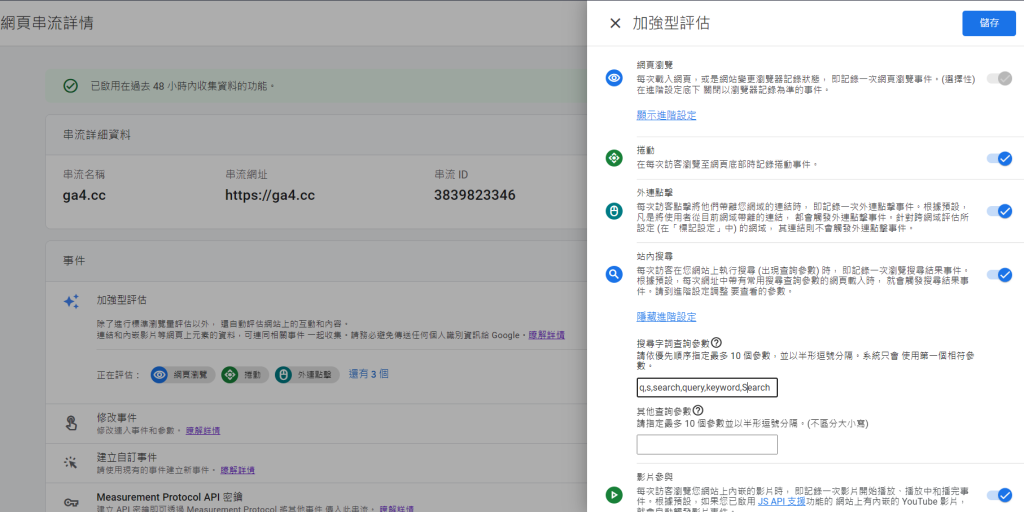Viewport: 1024px width, 512px height.
Task: Click the 事件 section header
Action: 74,261
